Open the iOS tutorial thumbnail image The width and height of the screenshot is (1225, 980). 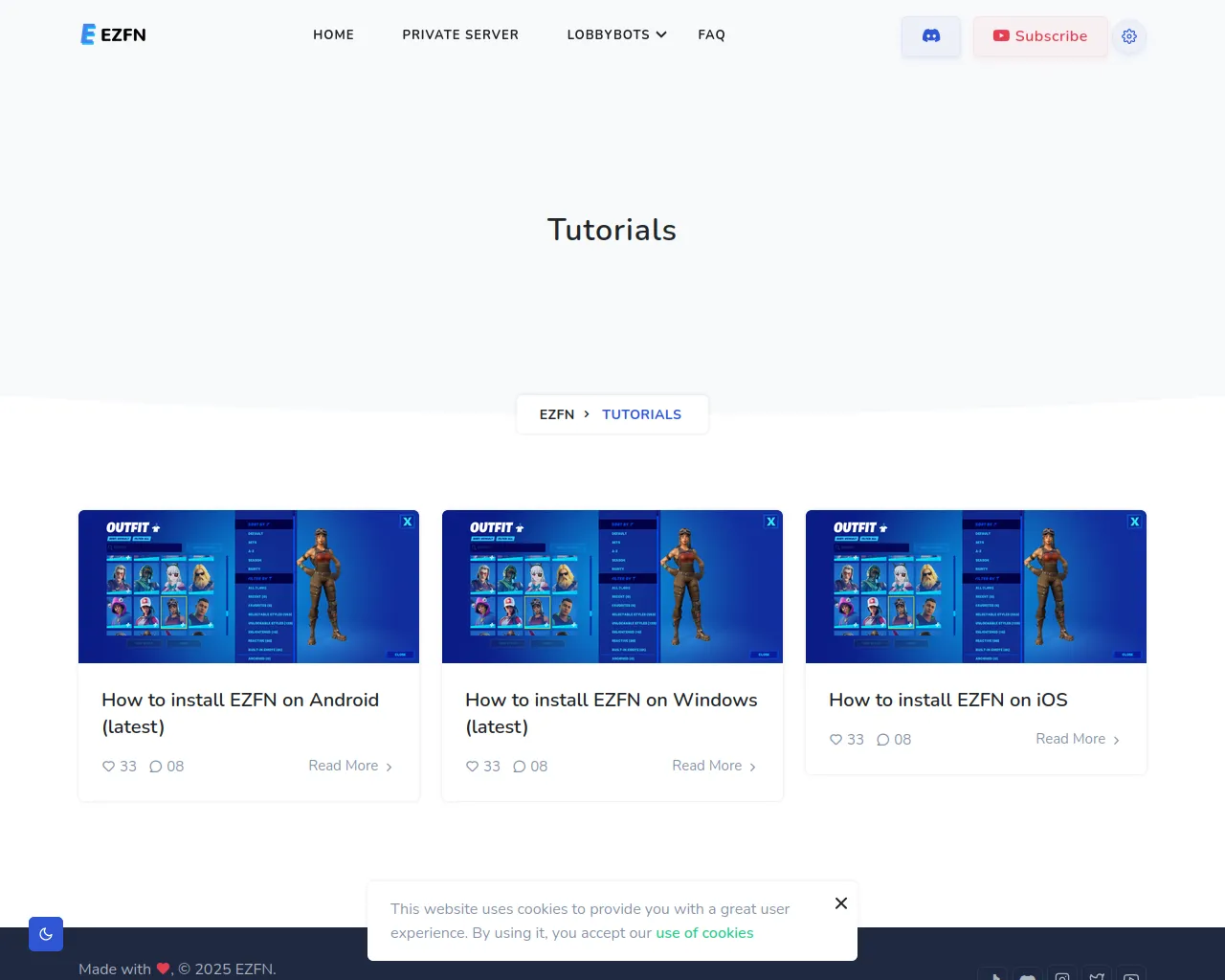click(976, 587)
